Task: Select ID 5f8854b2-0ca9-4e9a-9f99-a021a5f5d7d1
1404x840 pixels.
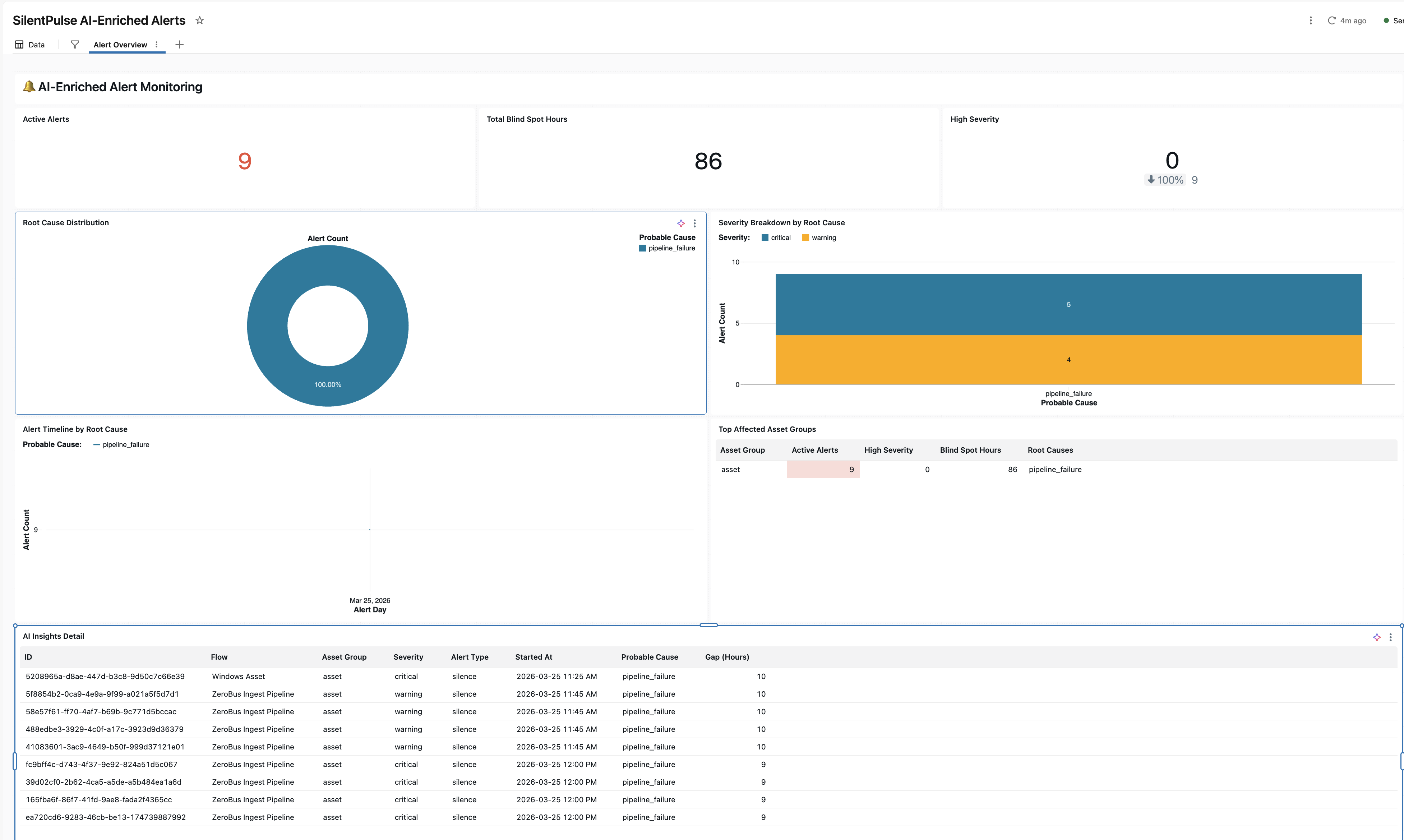Action: [102, 694]
